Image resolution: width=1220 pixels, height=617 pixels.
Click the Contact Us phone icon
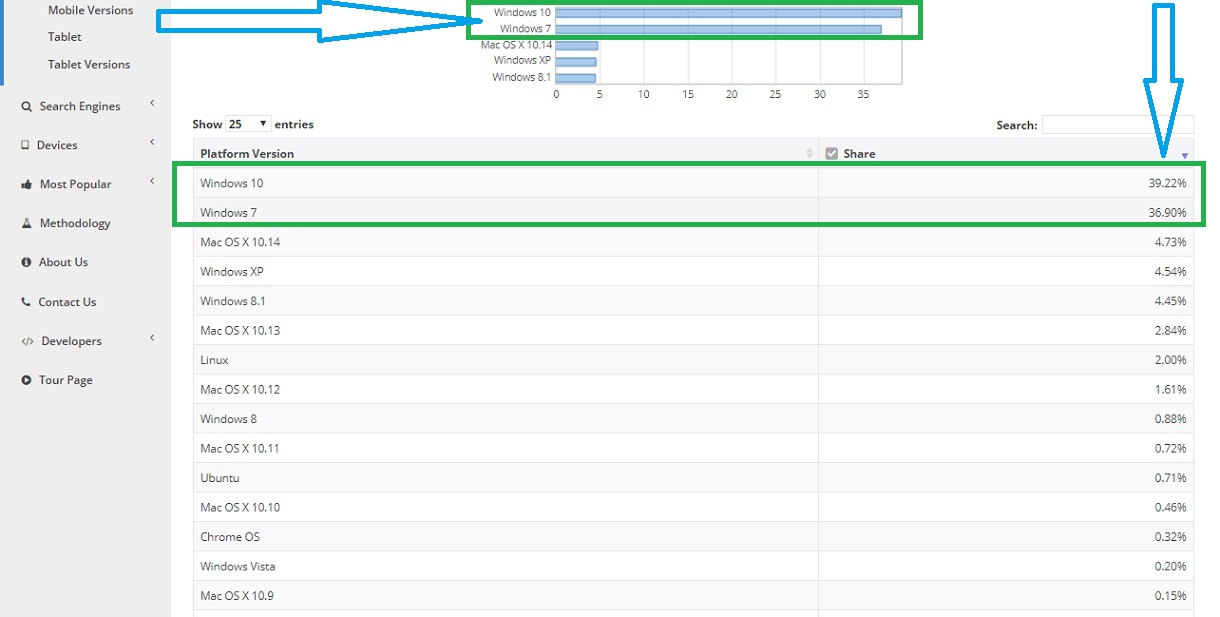[26, 302]
